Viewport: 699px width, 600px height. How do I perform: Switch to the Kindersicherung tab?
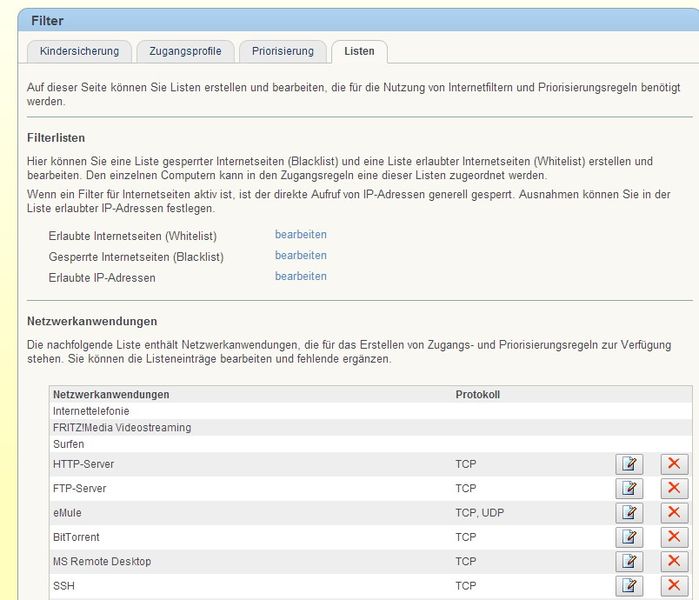79,51
